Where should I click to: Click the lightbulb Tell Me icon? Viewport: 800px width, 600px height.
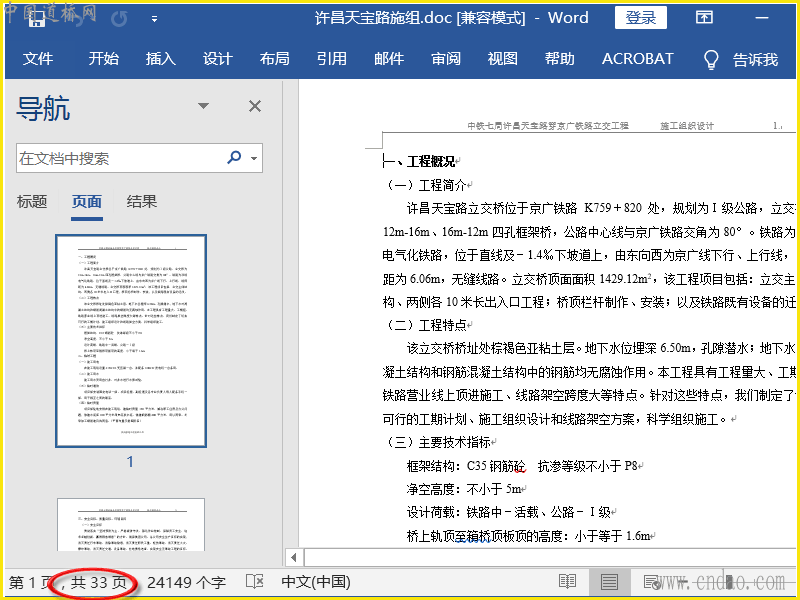click(711, 59)
